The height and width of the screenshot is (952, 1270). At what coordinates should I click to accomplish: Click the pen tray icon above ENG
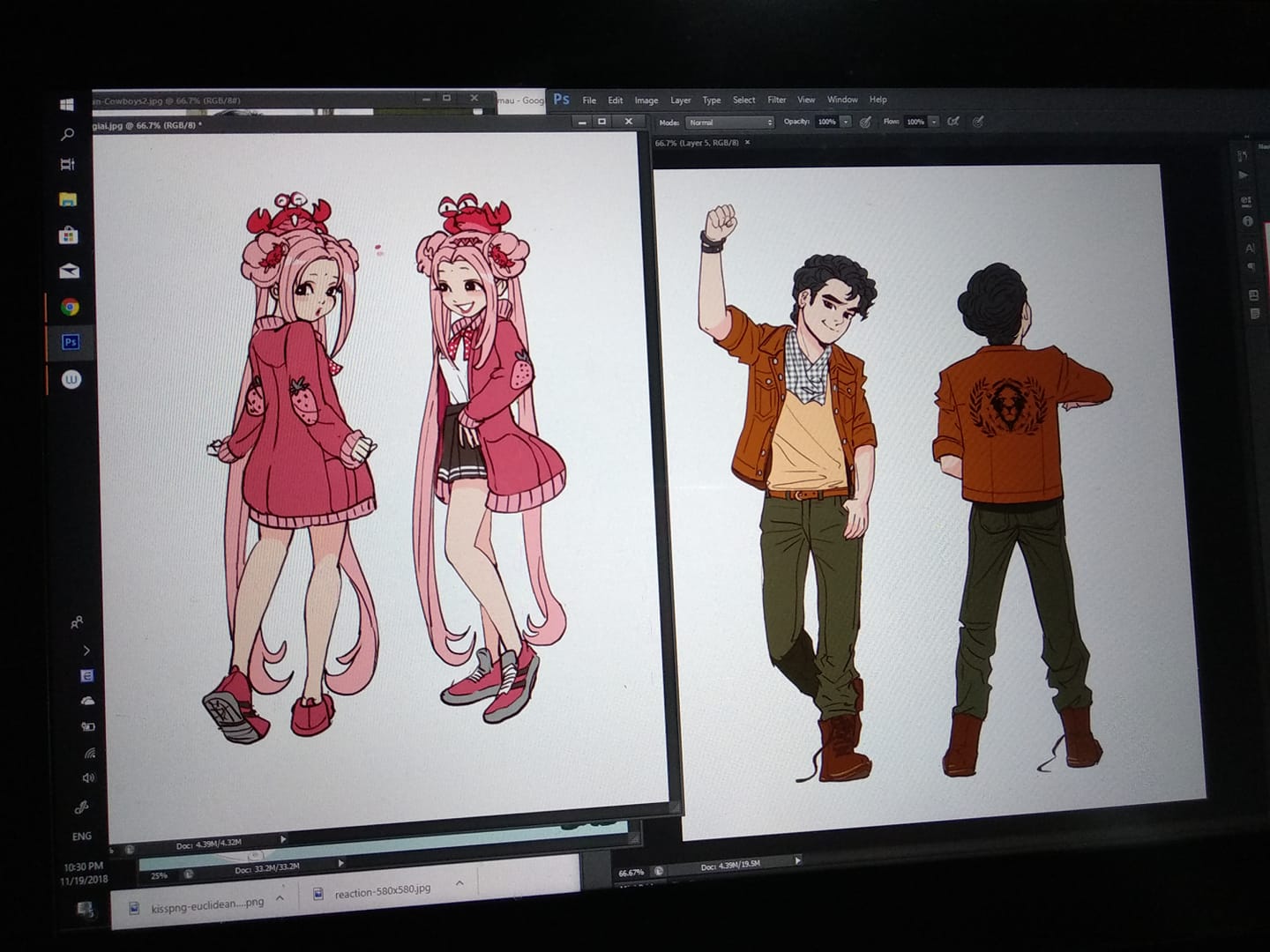click(x=82, y=807)
